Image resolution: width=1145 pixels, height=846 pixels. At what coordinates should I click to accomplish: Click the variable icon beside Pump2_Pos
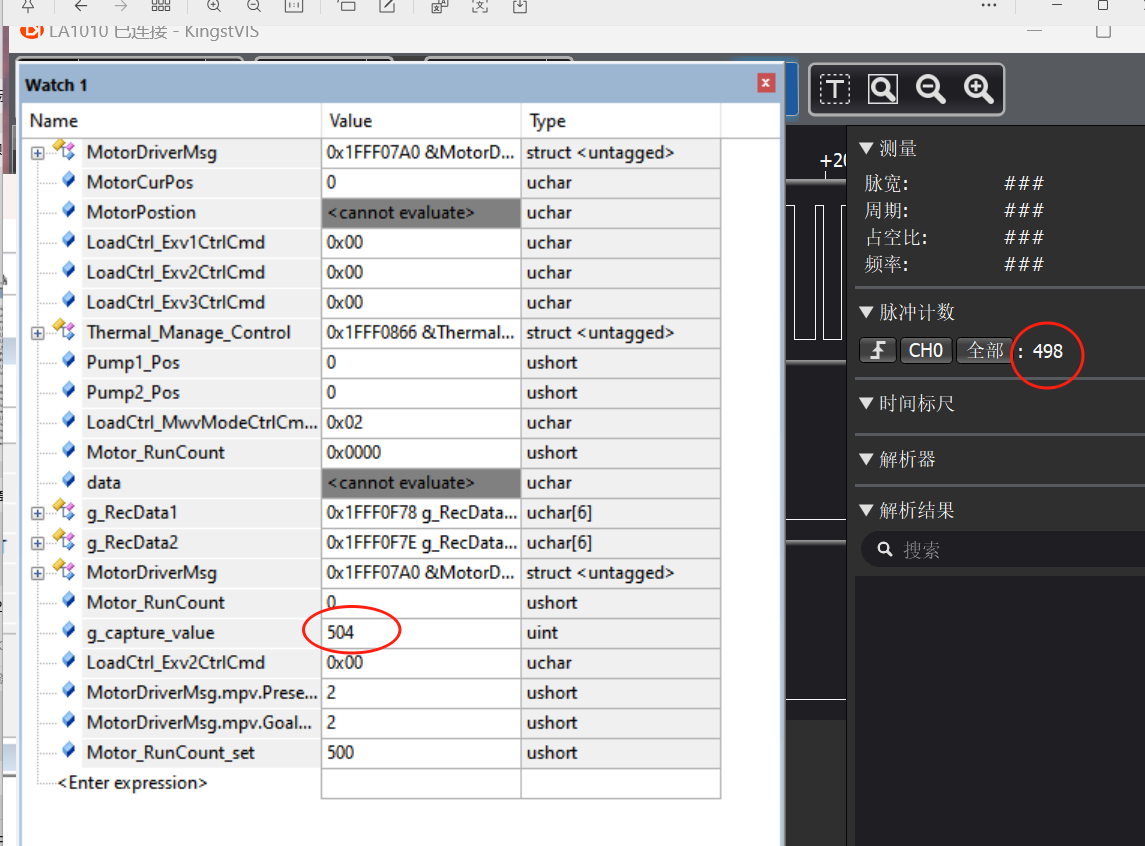tap(69, 391)
